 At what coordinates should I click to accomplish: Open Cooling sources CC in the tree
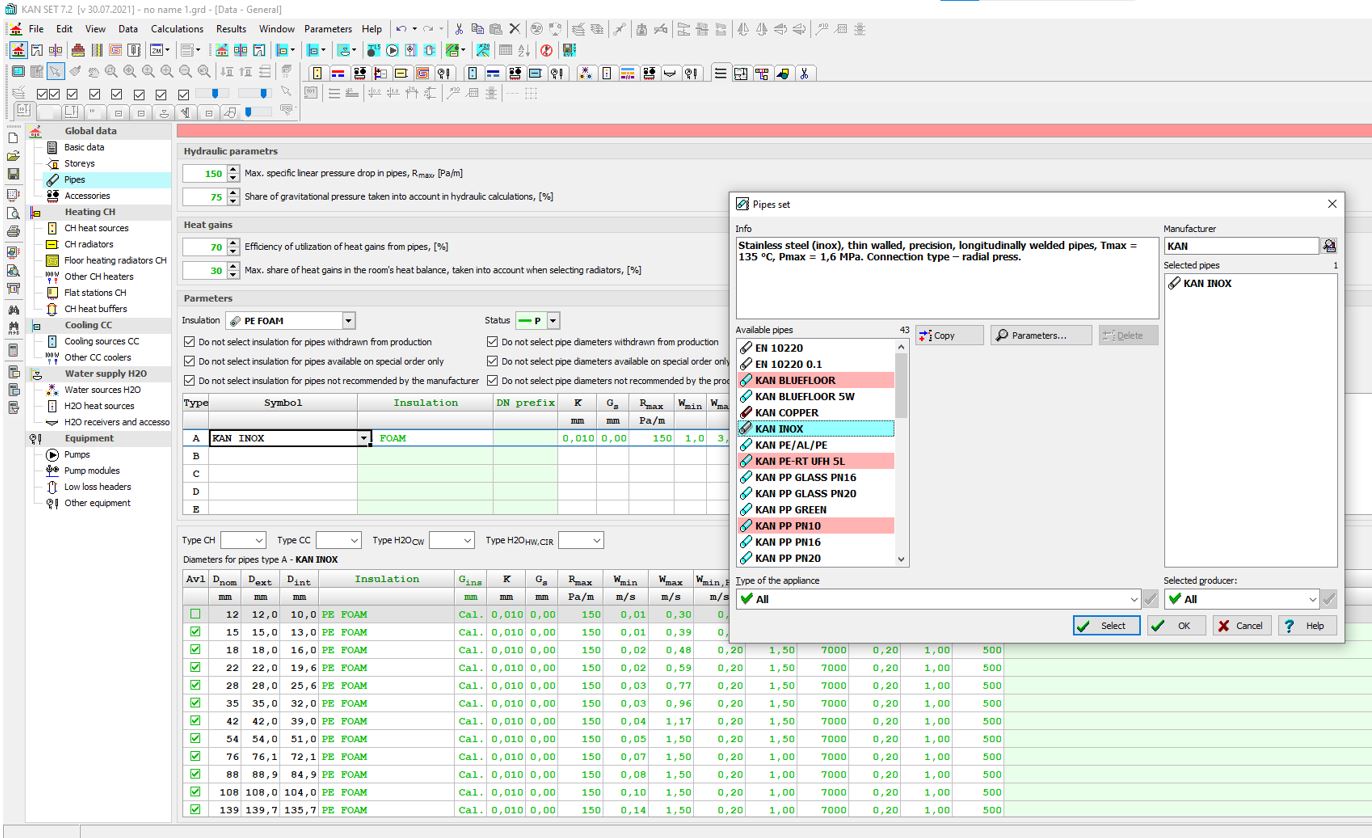point(101,341)
